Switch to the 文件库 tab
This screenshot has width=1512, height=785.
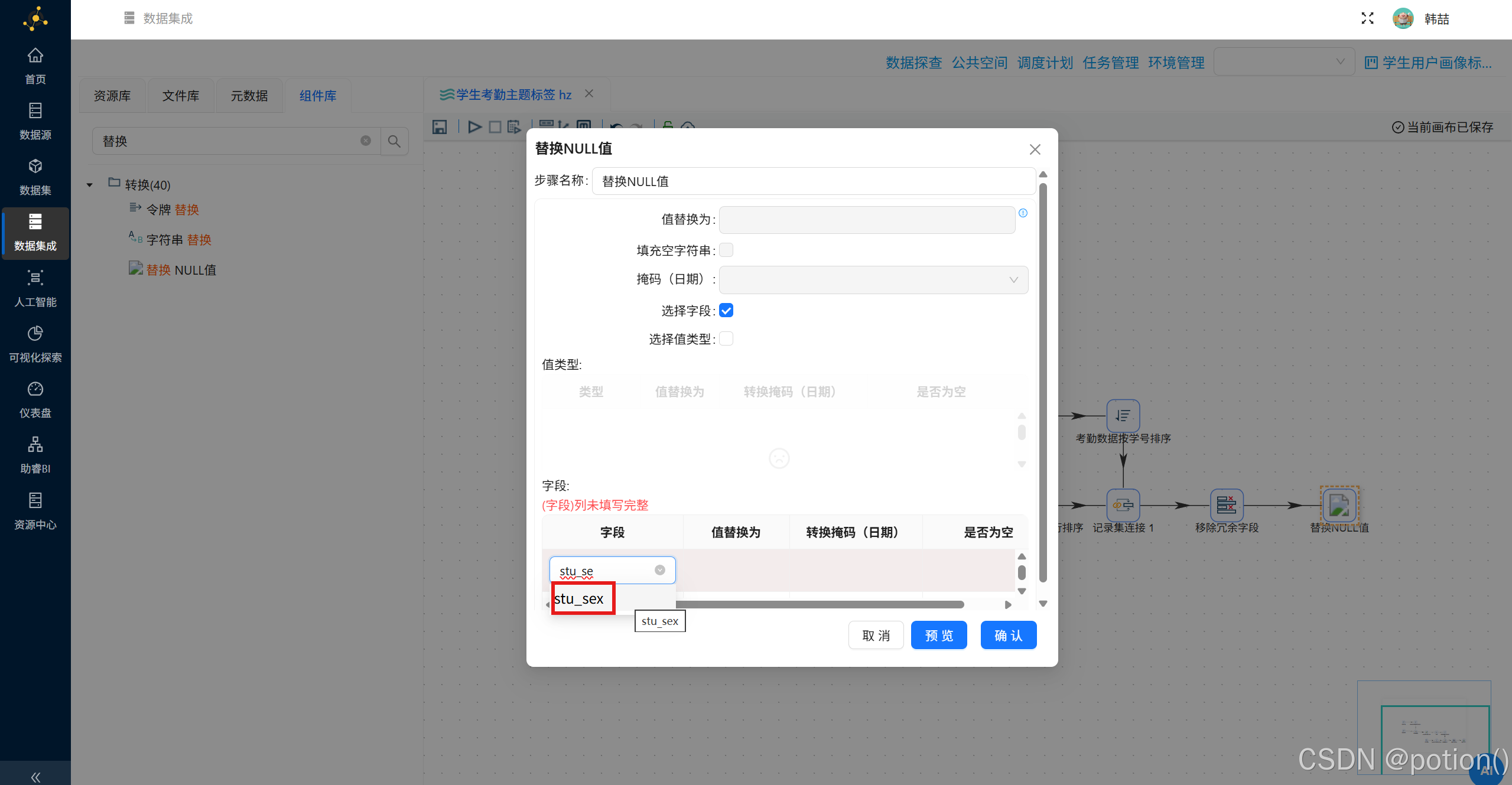[x=181, y=96]
